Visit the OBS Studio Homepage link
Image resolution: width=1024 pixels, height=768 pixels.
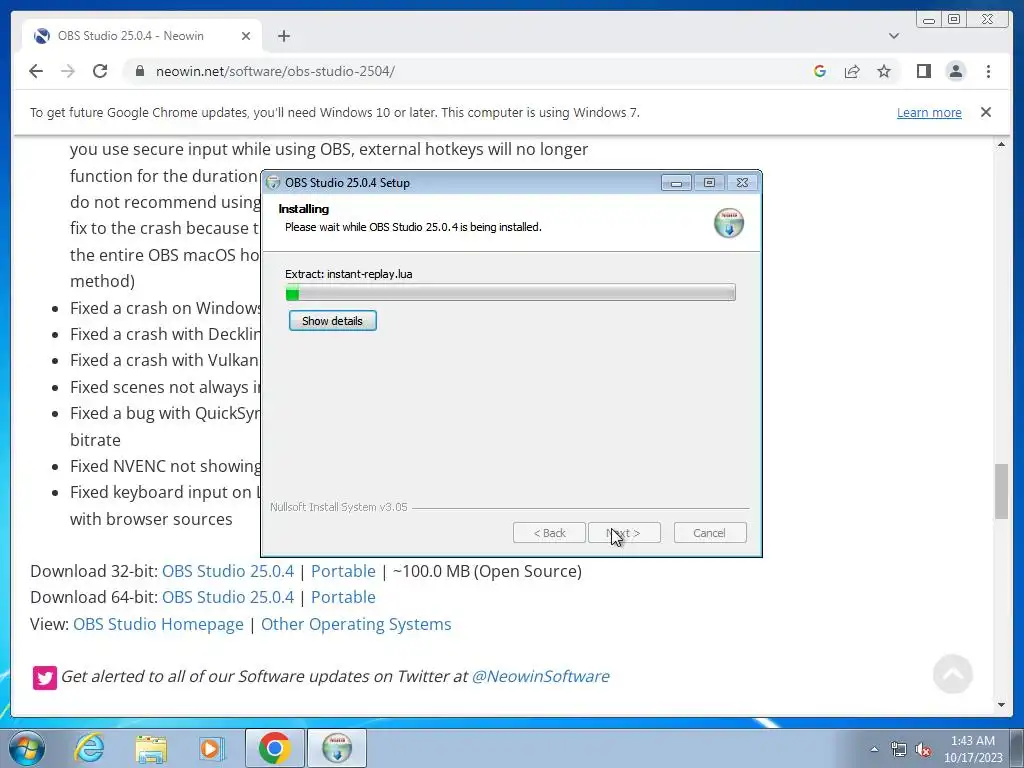point(158,624)
